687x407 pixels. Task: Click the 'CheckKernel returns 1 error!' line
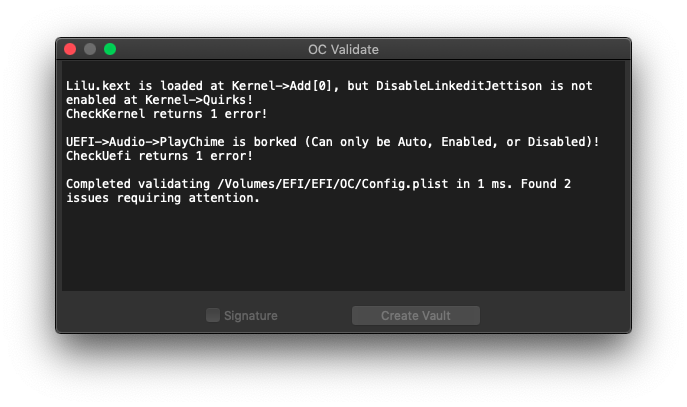coord(166,114)
